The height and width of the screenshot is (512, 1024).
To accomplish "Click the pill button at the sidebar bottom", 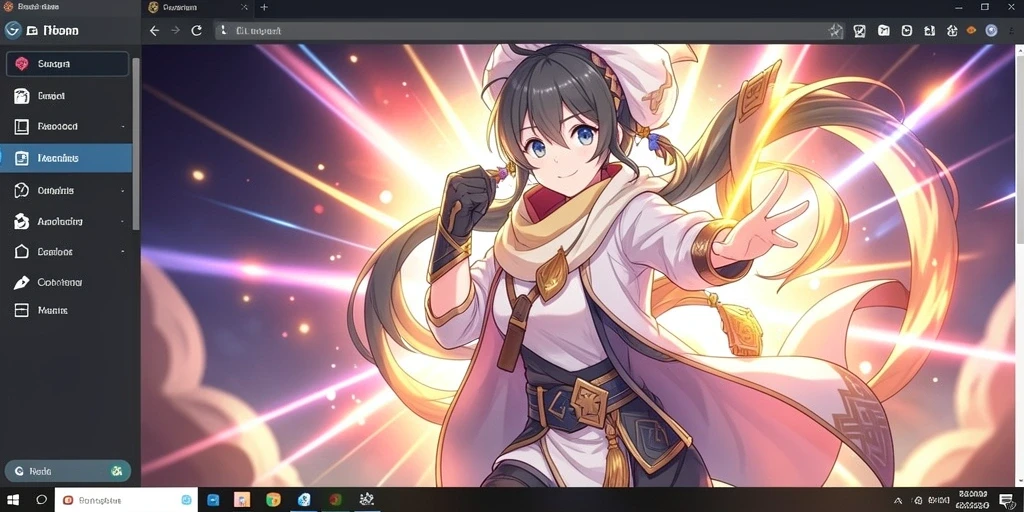I will point(67,471).
